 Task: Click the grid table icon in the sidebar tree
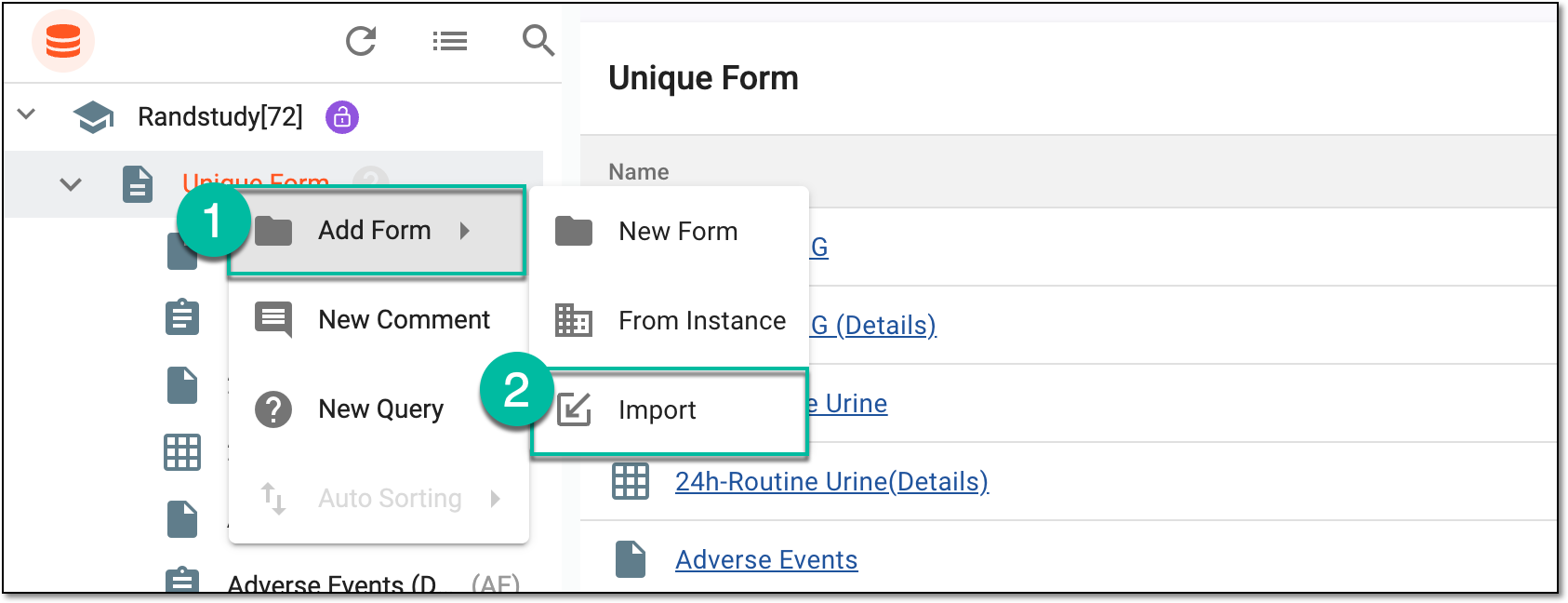point(182,452)
